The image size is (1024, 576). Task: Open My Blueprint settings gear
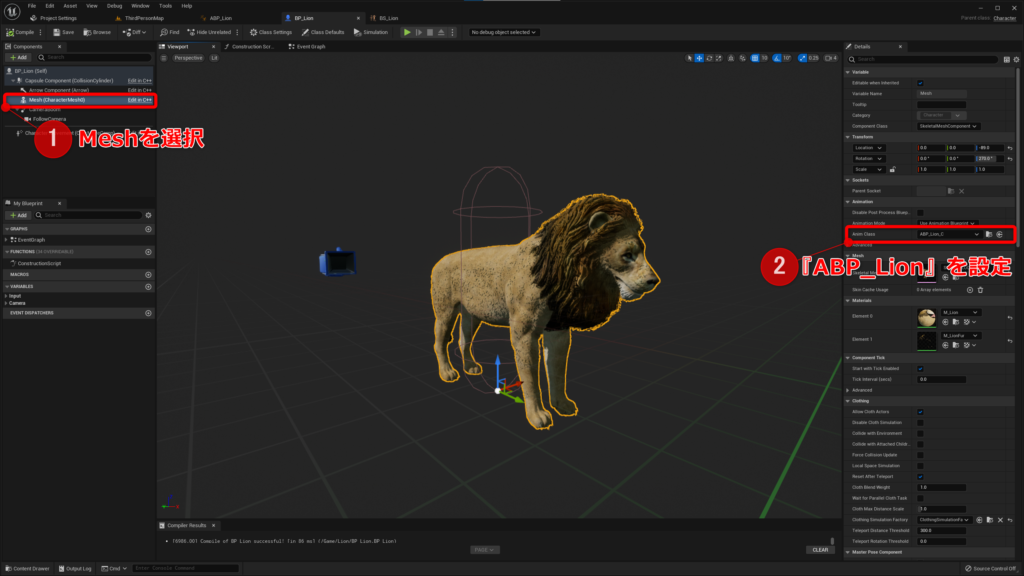(148, 215)
